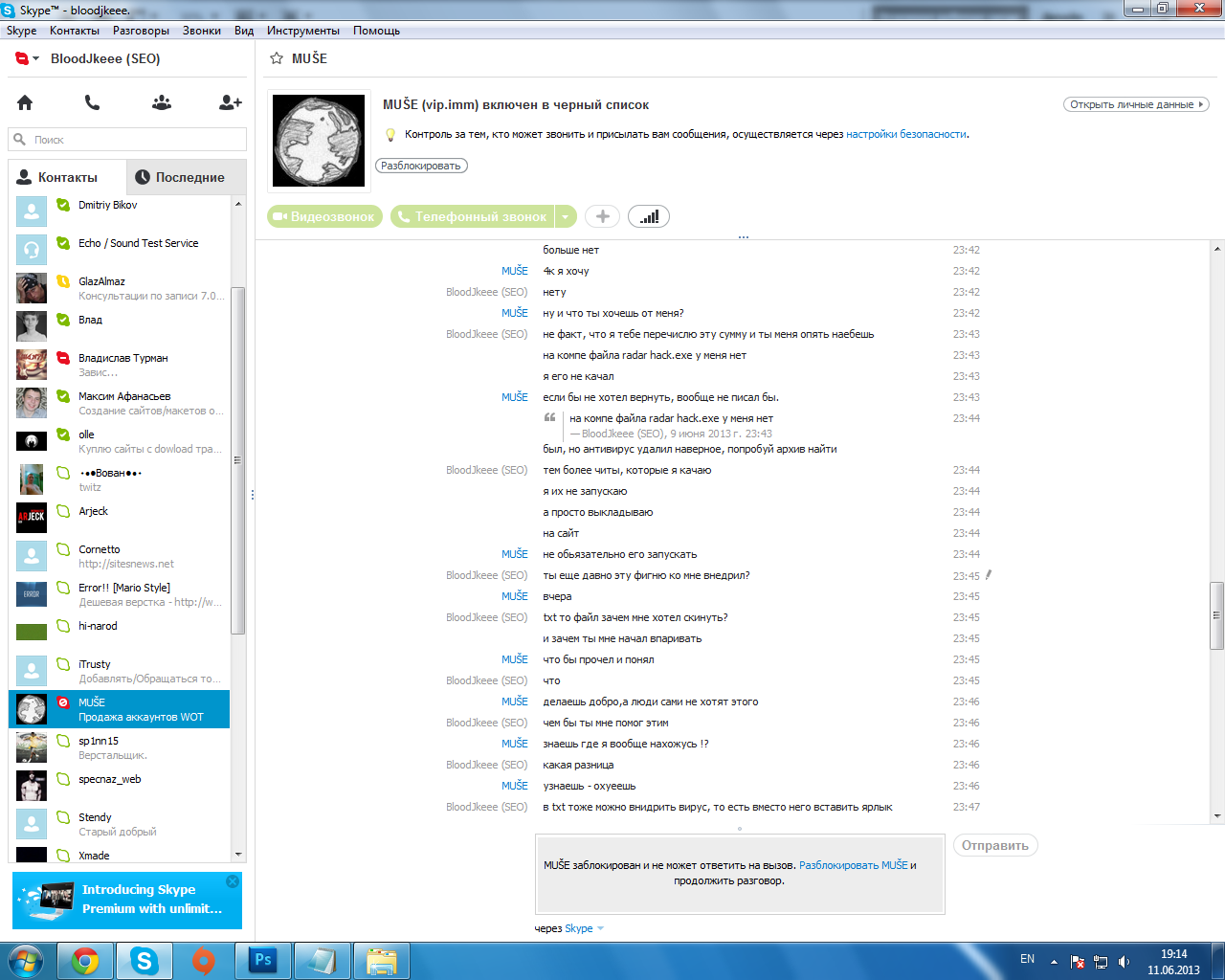Select contact Cornetto
The image size is (1225, 980).
[x=120, y=556]
